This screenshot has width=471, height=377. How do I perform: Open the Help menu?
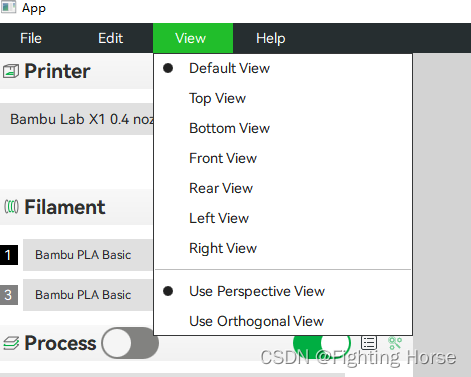pyautogui.click(x=271, y=38)
